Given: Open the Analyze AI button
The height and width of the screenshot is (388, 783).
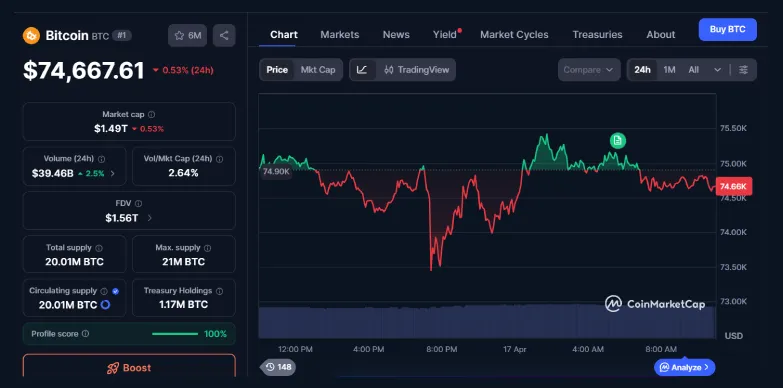Looking at the screenshot, I should 685,368.
